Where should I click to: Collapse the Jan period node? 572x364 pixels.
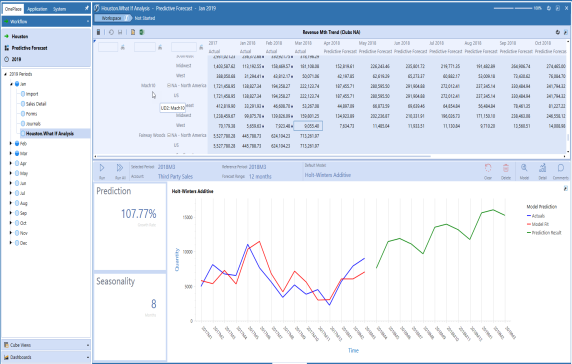click(x=11, y=84)
